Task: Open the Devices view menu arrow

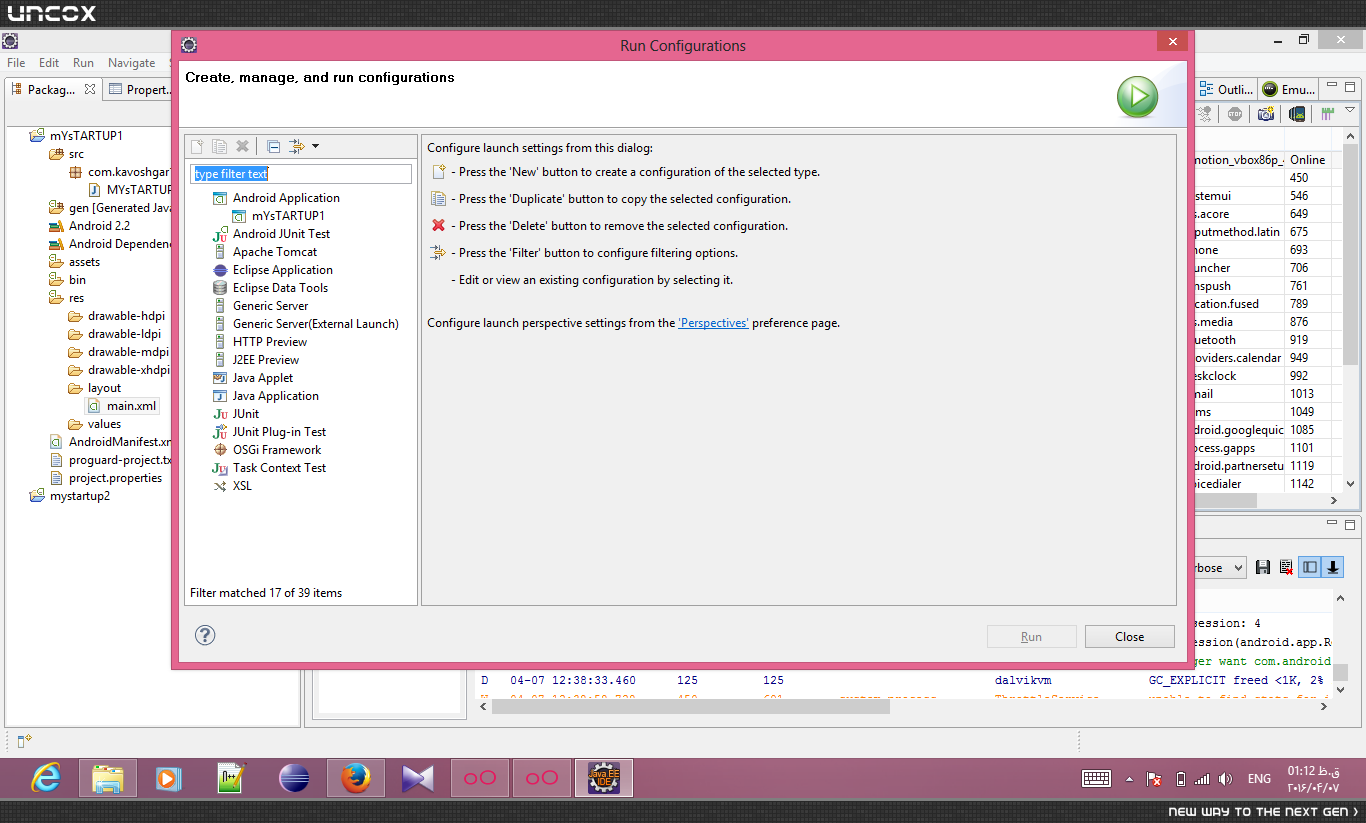Action: click(1350, 110)
